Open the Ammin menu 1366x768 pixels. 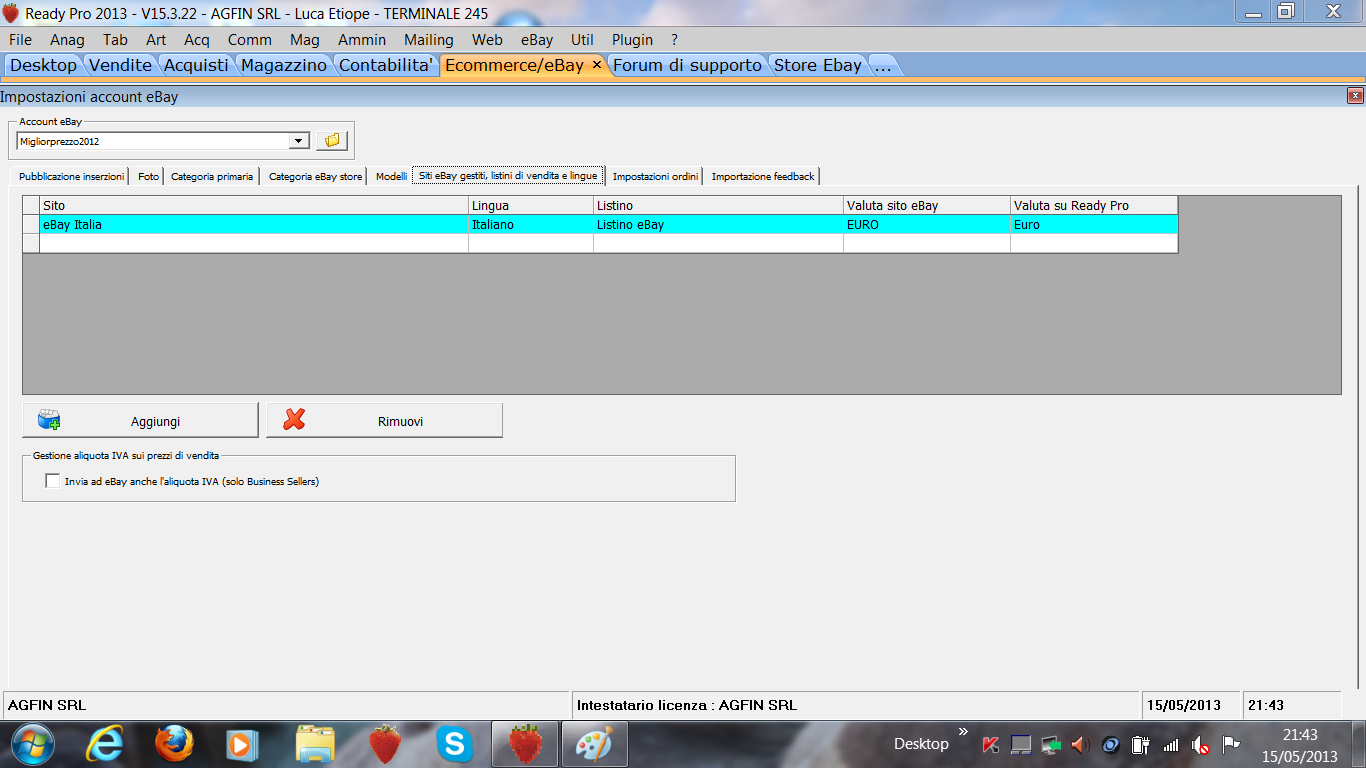362,40
